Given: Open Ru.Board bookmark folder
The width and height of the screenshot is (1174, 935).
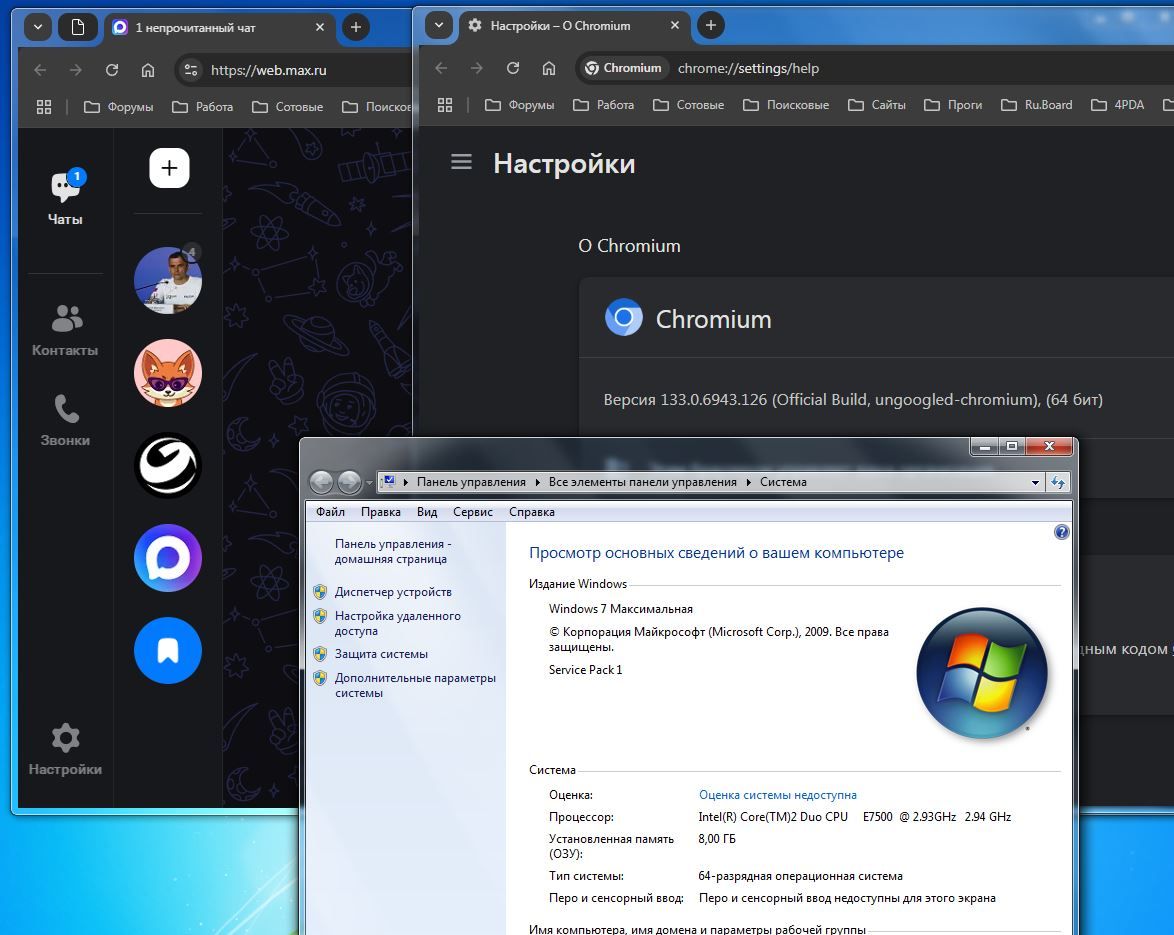Looking at the screenshot, I should click(x=1036, y=105).
